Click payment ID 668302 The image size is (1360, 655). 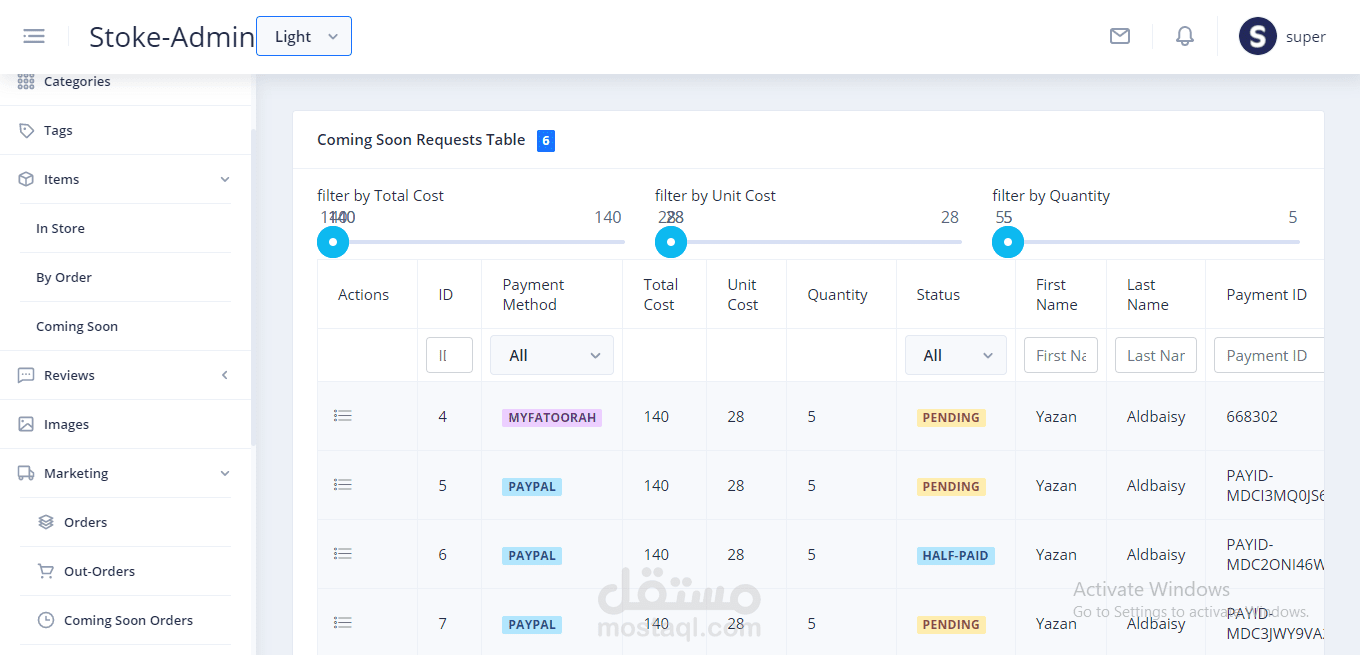point(1252,416)
